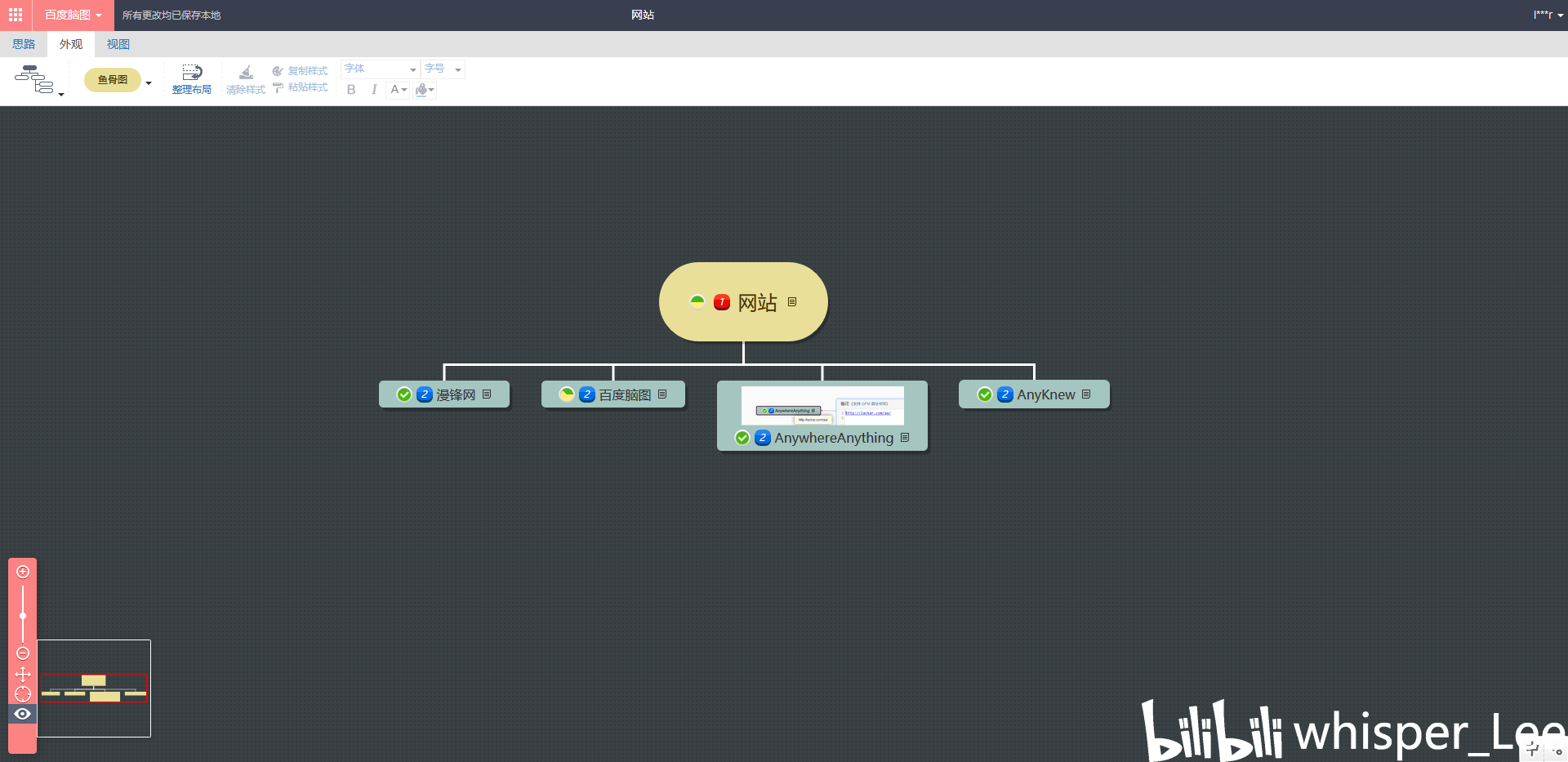Select the 漫锋网 node text
Image resolution: width=1568 pixels, height=762 pixels.
[x=456, y=394]
